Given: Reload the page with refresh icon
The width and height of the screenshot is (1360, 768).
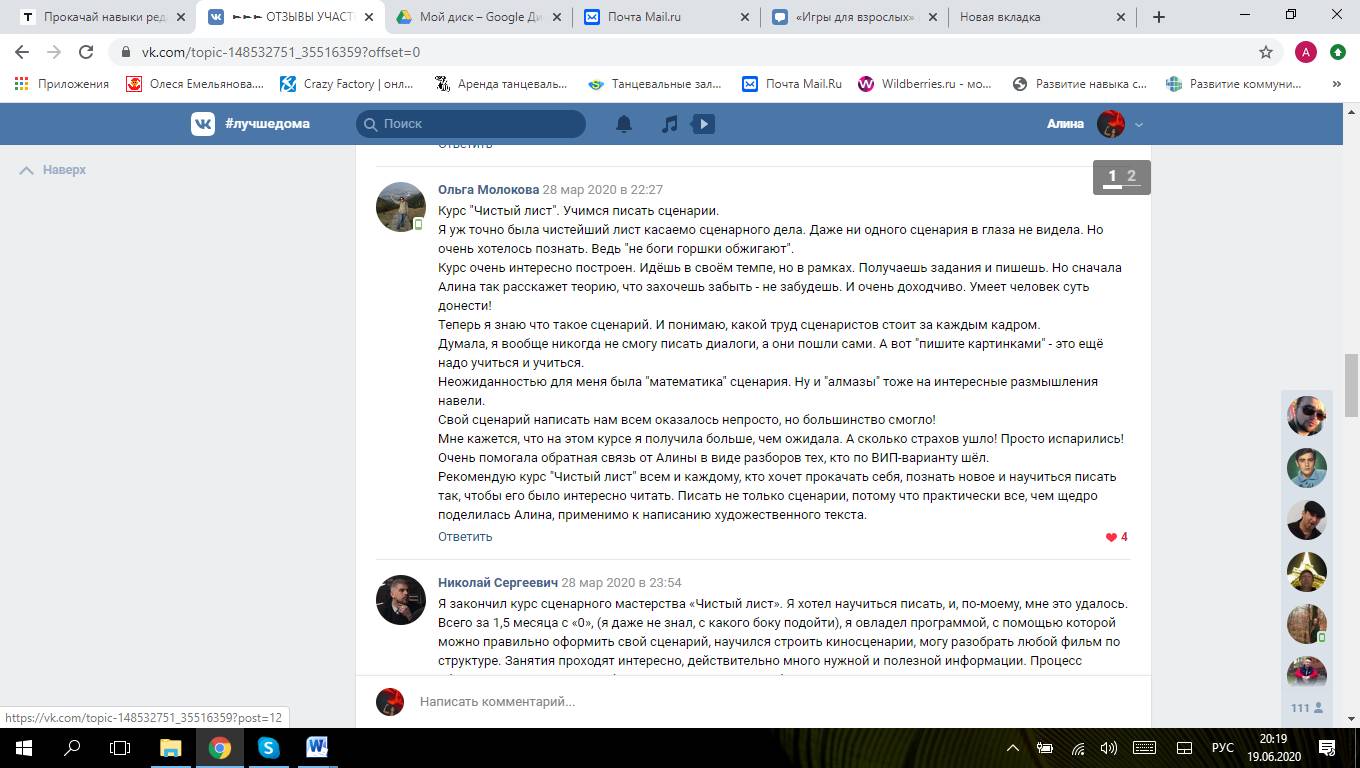Looking at the screenshot, I should 86,52.
